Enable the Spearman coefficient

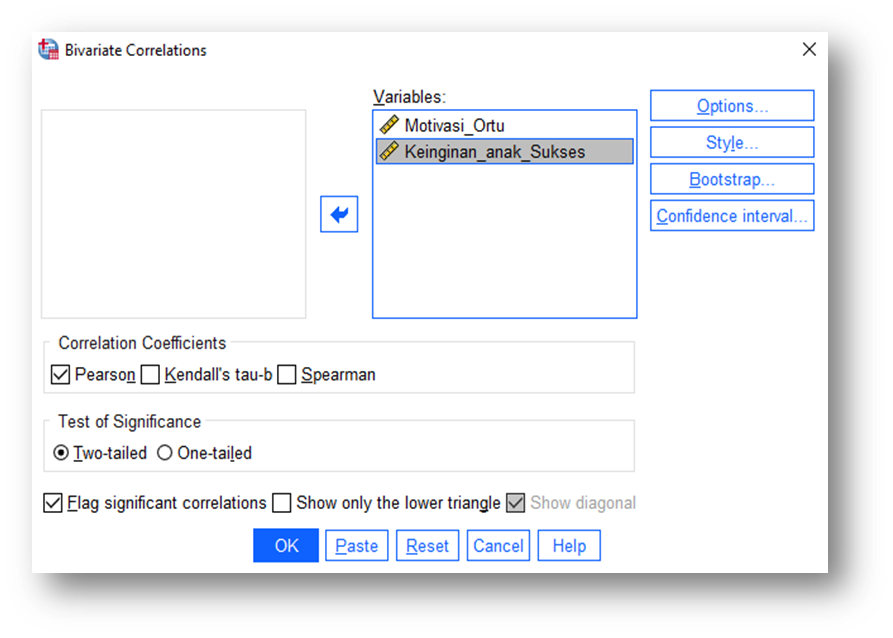point(287,375)
